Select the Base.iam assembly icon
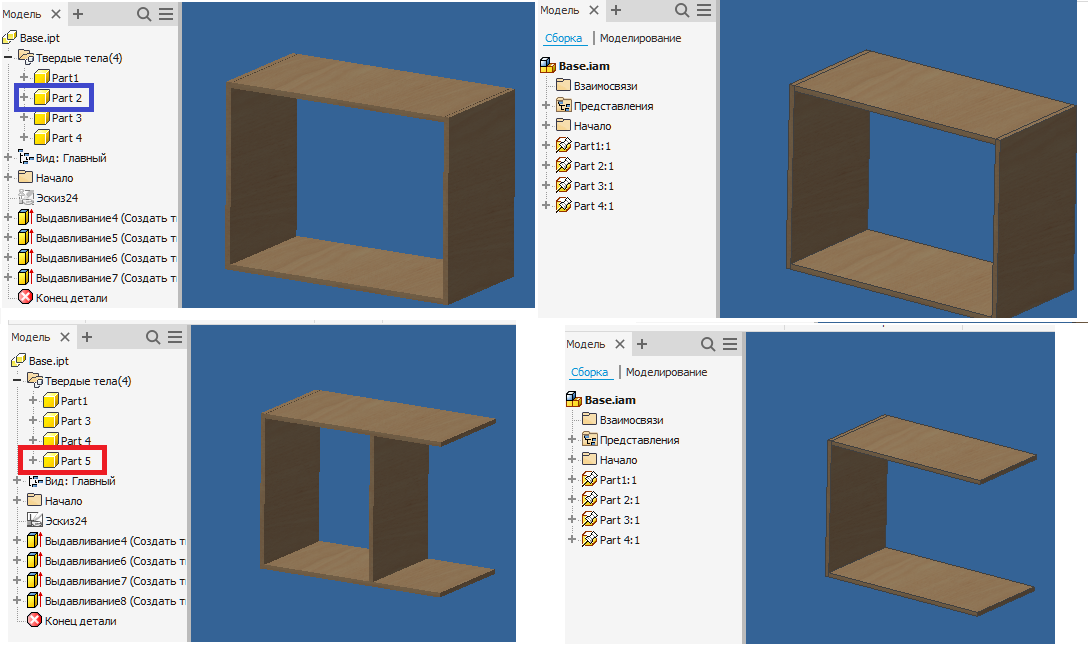This screenshot has height=648, width=1088. pyautogui.click(x=548, y=65)
